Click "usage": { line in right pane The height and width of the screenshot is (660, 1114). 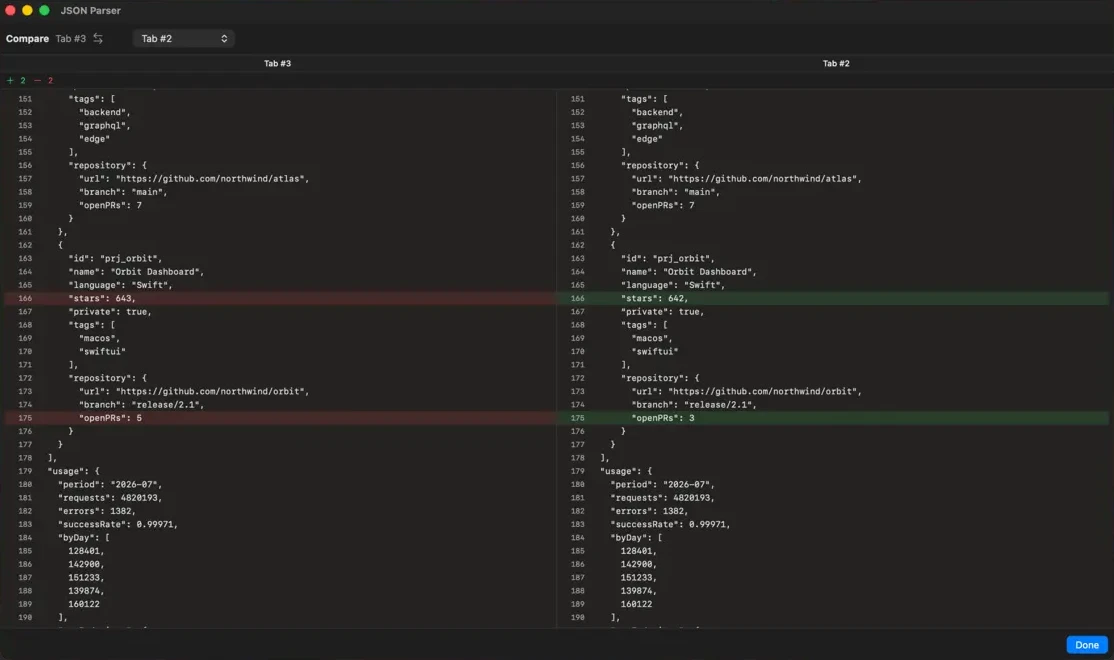click(x=626, y=471)
